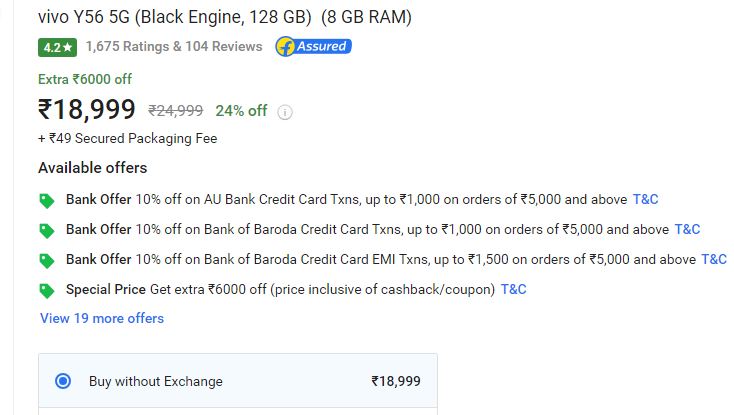Click the green 4.2 star rating badge
This screenshot has width=734, height=415.
pyautogui.click(x=57, y=47)
